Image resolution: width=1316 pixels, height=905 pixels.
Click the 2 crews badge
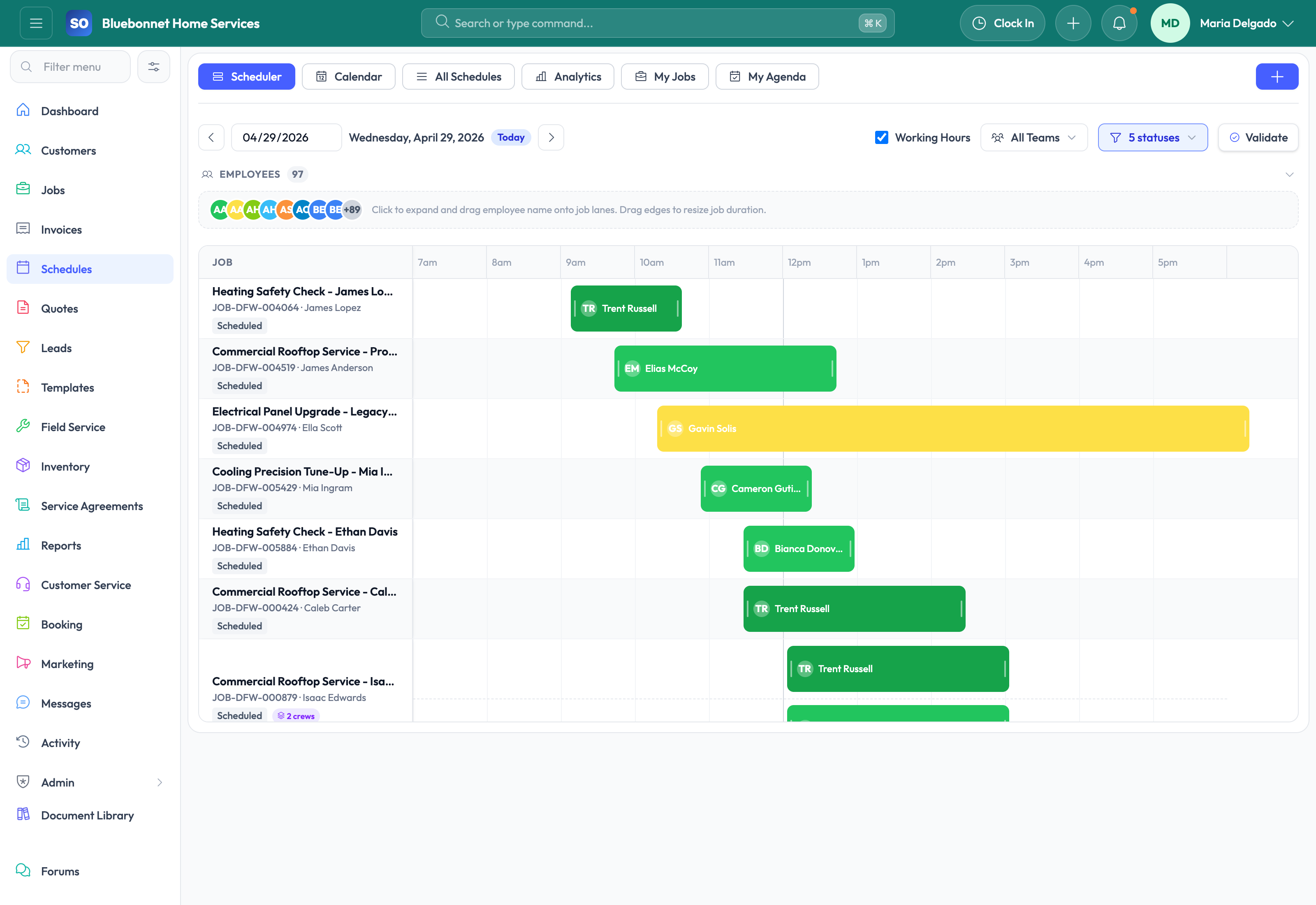coord(296,716)
